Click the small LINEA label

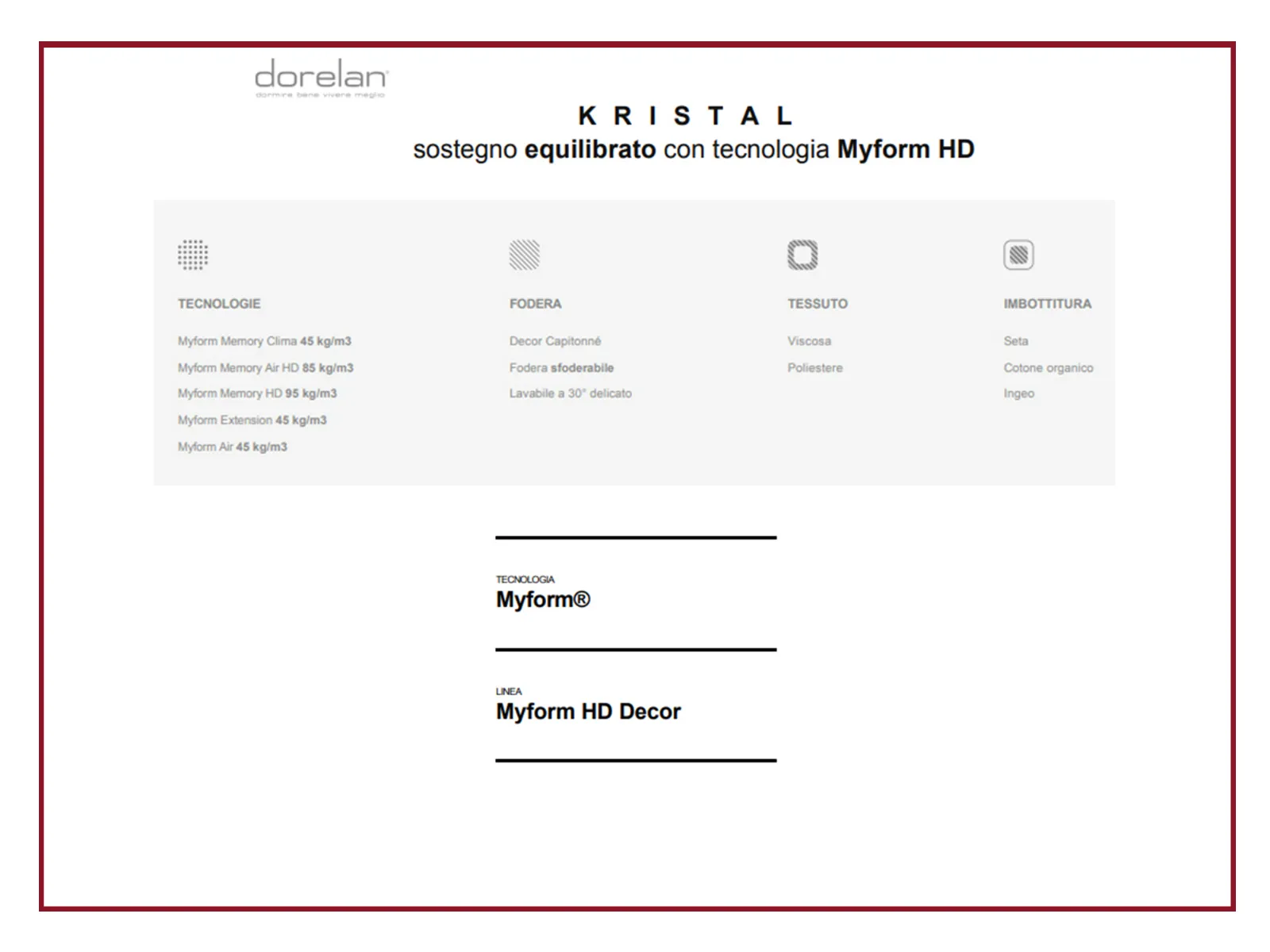click(509, 692)
